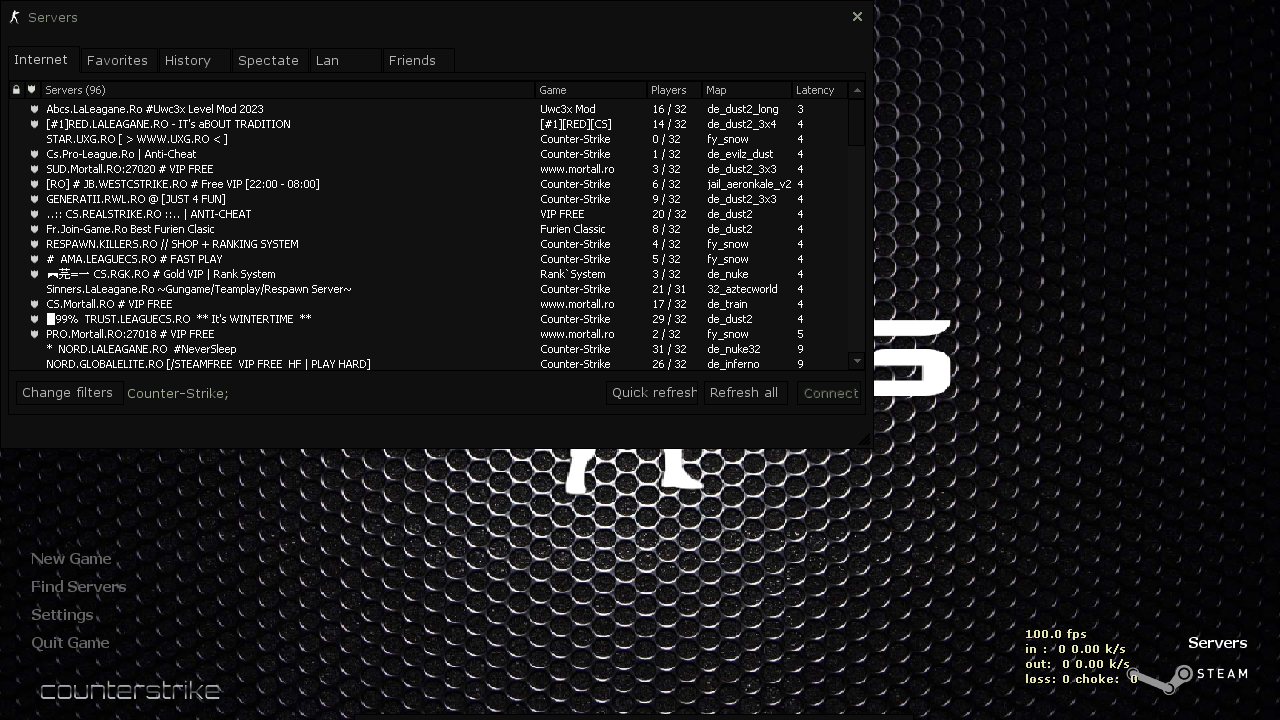The image size is (1280, 720).
Task: Click the Counter-Strike icon in the Servers title bar
Action: pyautogui.click(x=14, y=17)
